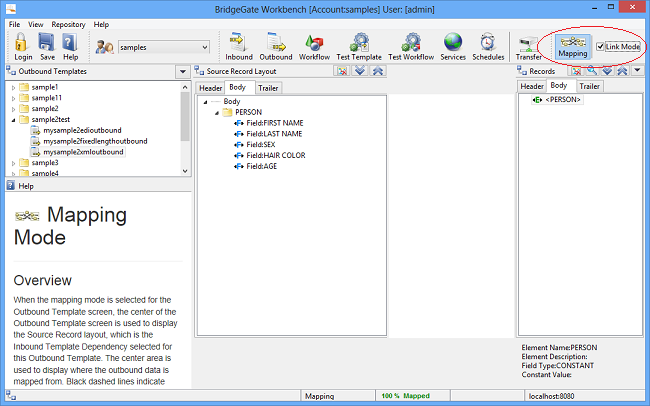This screenshot has height=406, width=650.
Task: Click the Test Template toolbar icon
Action: [x=360, y=42]
